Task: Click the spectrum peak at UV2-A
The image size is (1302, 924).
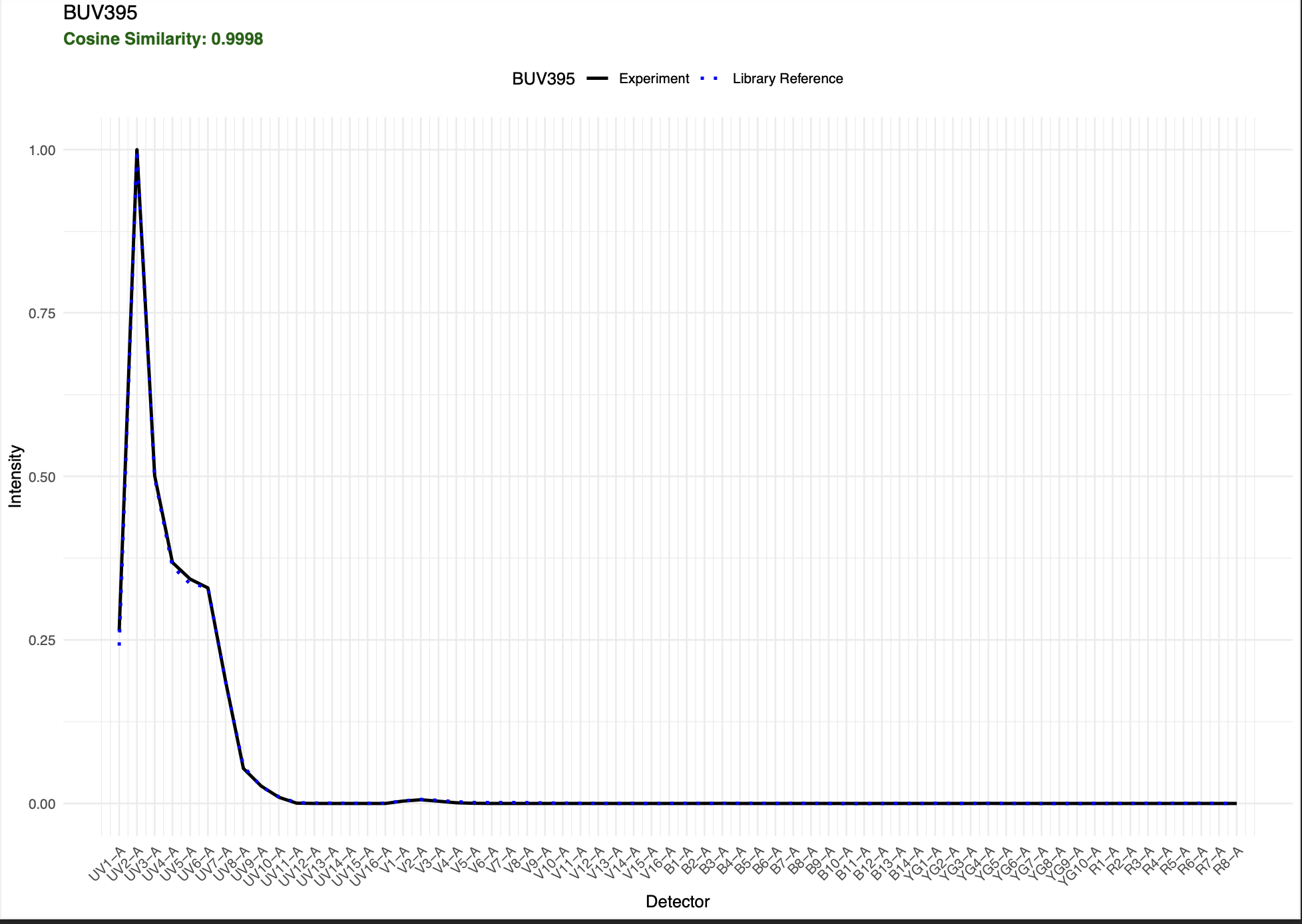Action: 136,151
